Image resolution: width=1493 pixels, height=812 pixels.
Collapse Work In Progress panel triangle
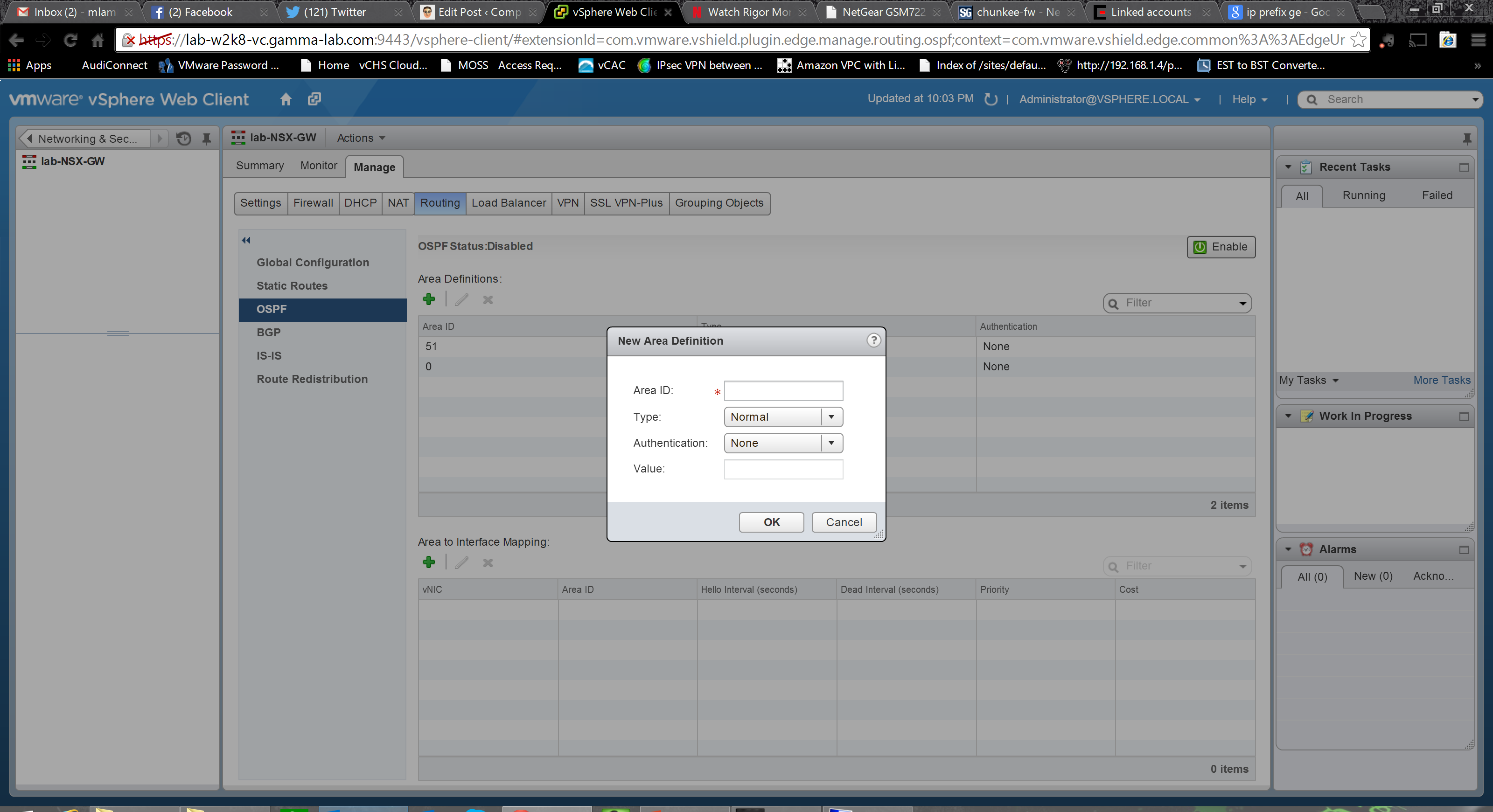click(1288, 416)
